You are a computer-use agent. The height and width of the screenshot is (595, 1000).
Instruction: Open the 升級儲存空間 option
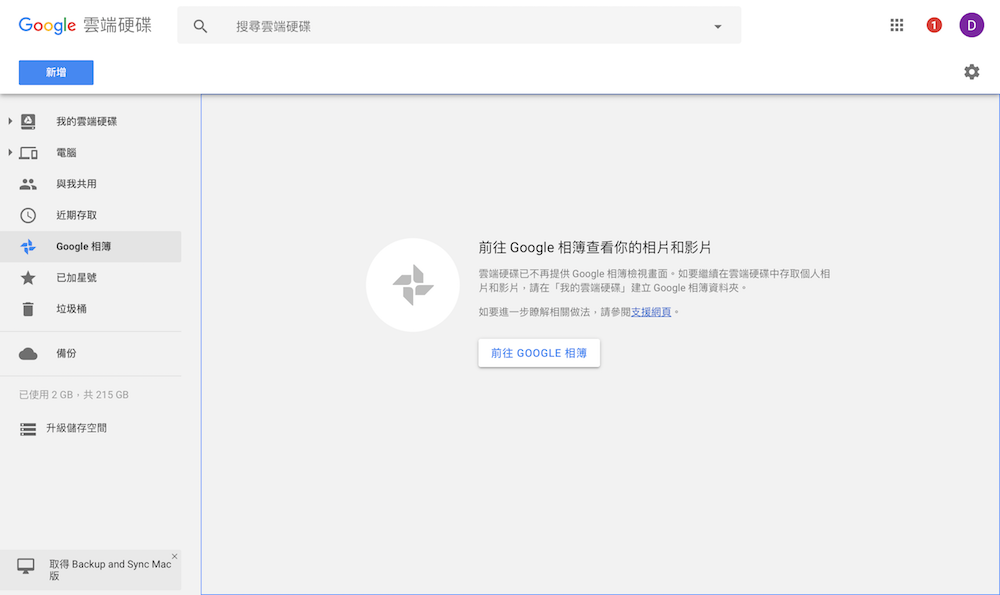click(x=76, y=428)
